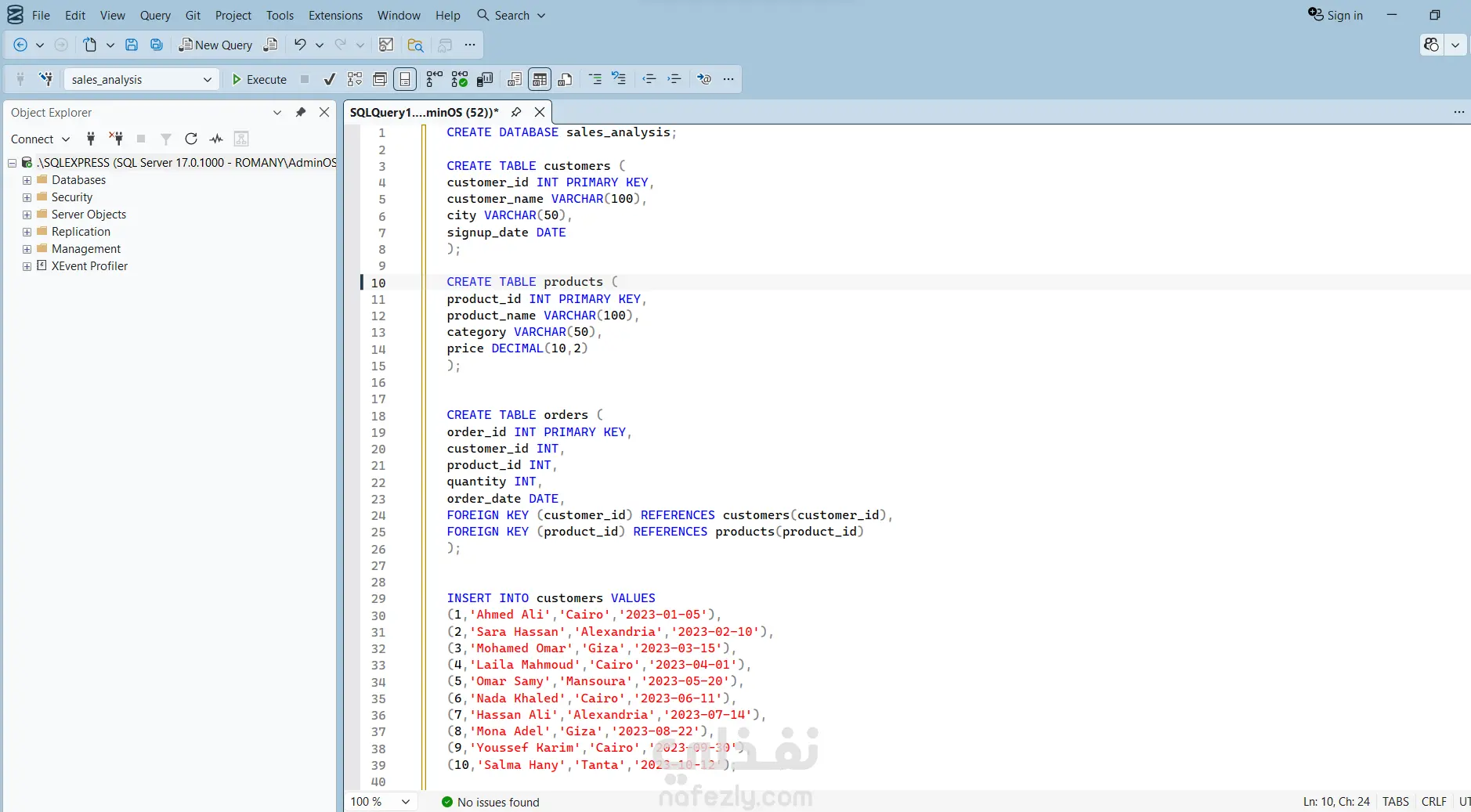The height and width of the screenshot is (812, 1471).
Task: Expand the Databases tree node
Action: (27, 180)
